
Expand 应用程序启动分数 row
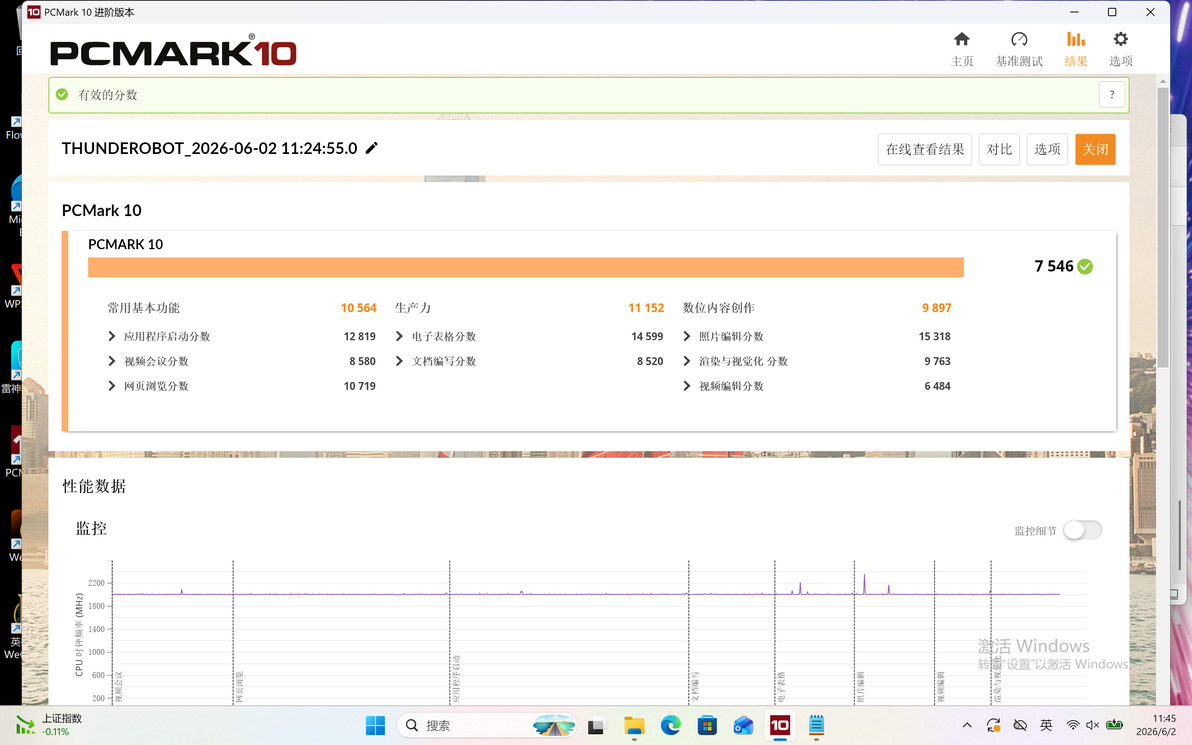pos(112,336)
